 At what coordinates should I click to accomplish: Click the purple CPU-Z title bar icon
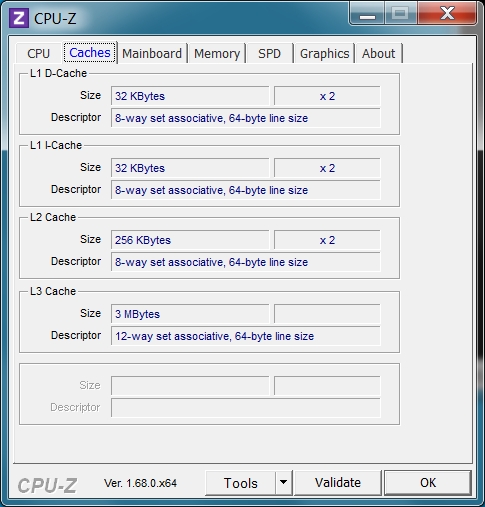[19, 18]
